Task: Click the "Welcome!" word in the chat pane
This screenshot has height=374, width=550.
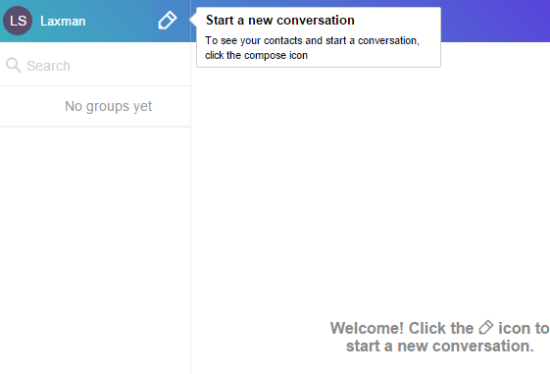Action: click(x=367, y=328)
